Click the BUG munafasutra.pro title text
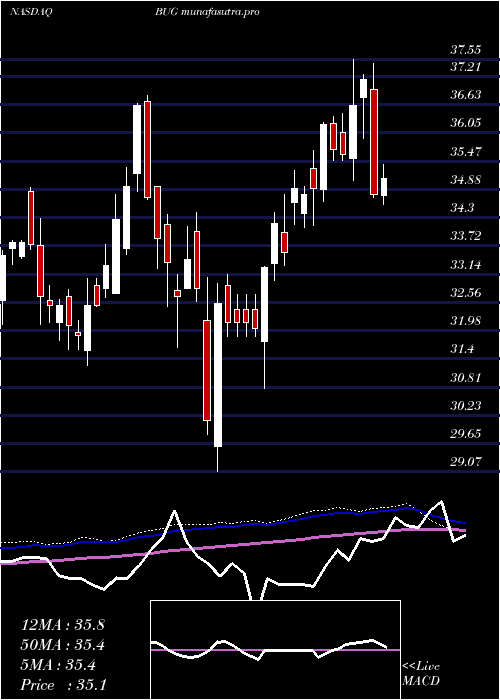Screen dimensions: 500x700 coord(207,12)
